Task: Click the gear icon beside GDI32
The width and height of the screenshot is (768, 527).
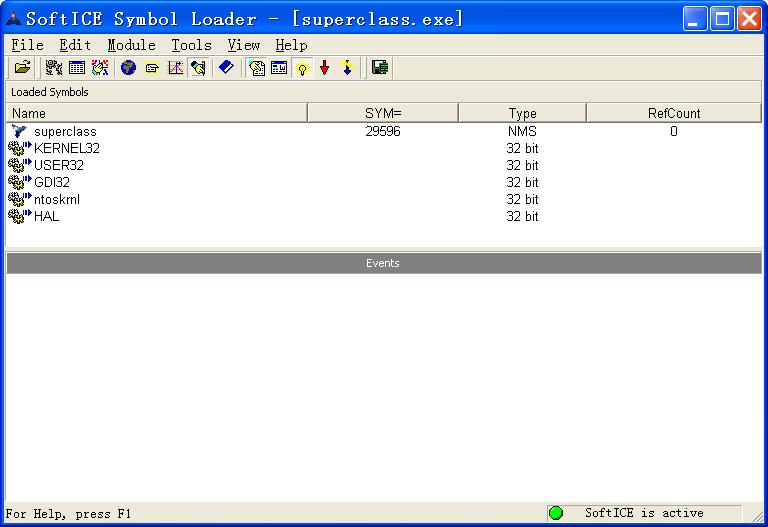Action: coord(20,182)
